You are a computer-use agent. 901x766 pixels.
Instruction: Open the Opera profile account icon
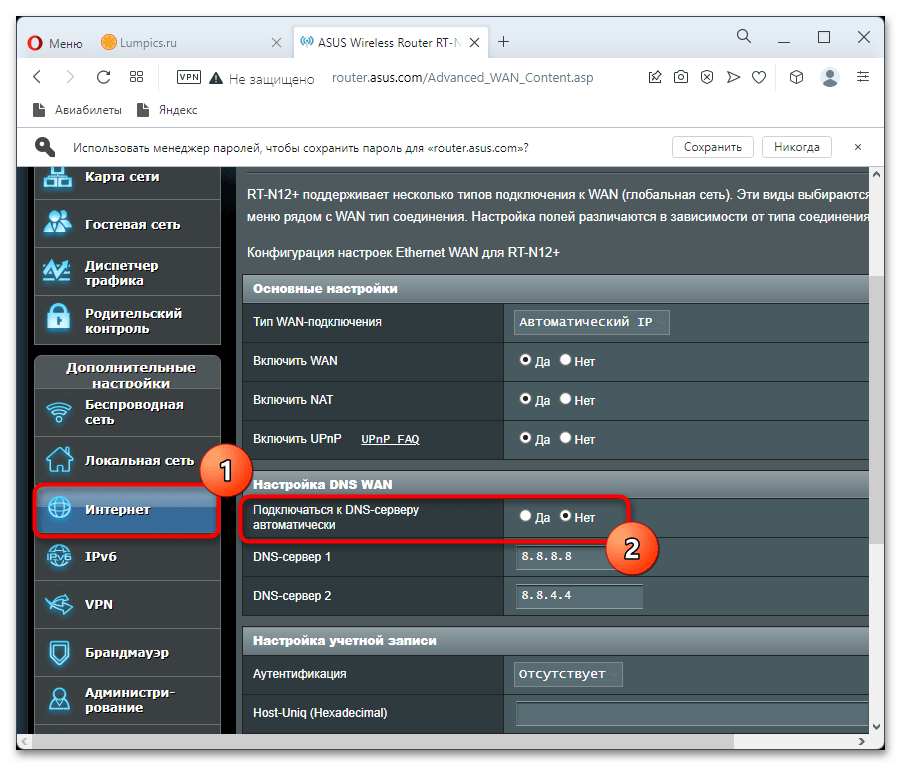(829, 77)
